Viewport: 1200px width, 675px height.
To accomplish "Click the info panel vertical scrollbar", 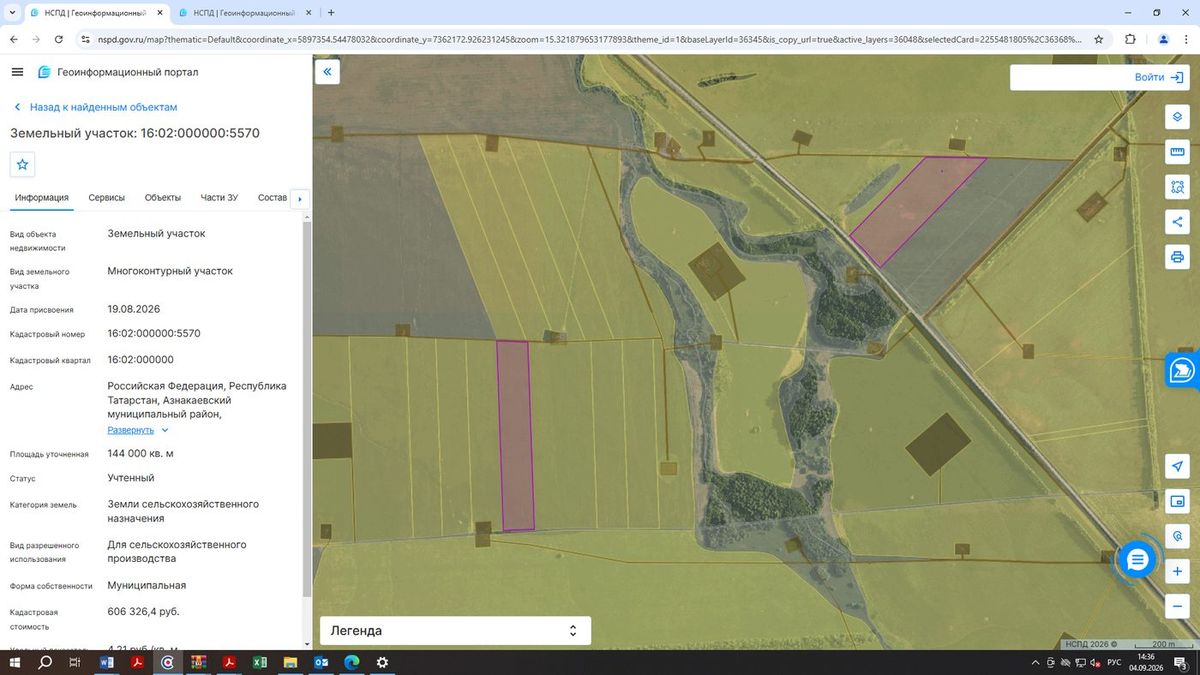I will (x=306, y=410).
